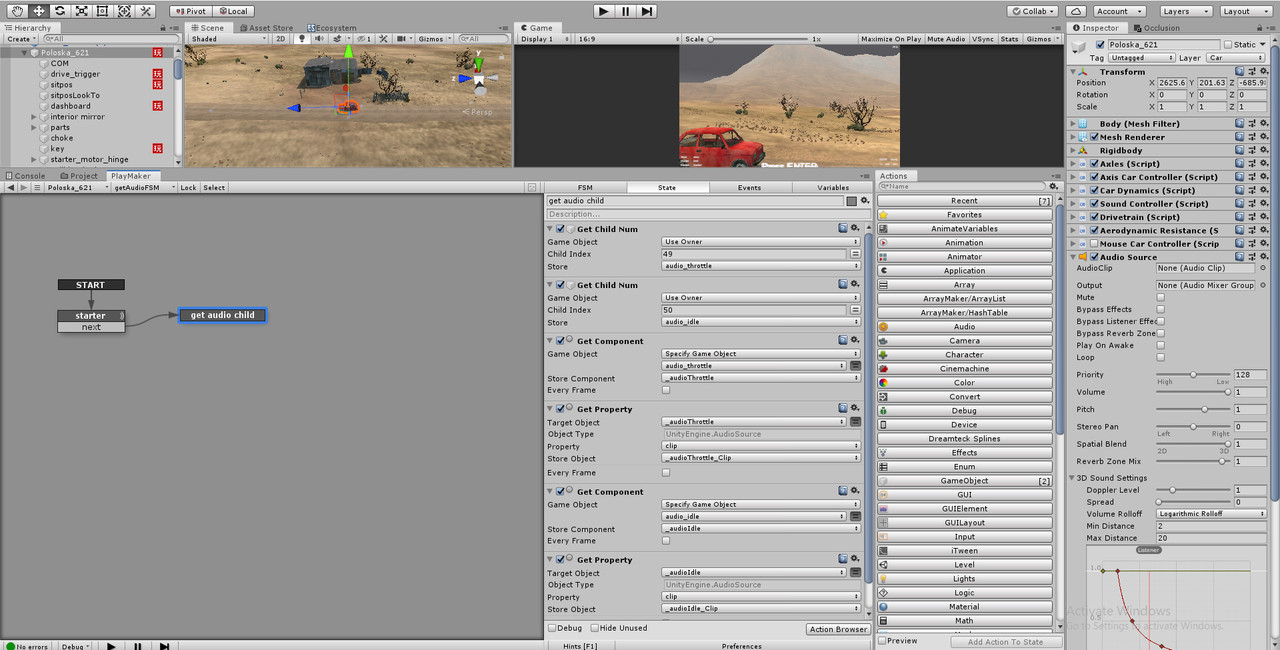The width and height of the screenshot is (1280, 650).
Task: Select drive_trigger in Hierarchy
Action: point(75,74)
